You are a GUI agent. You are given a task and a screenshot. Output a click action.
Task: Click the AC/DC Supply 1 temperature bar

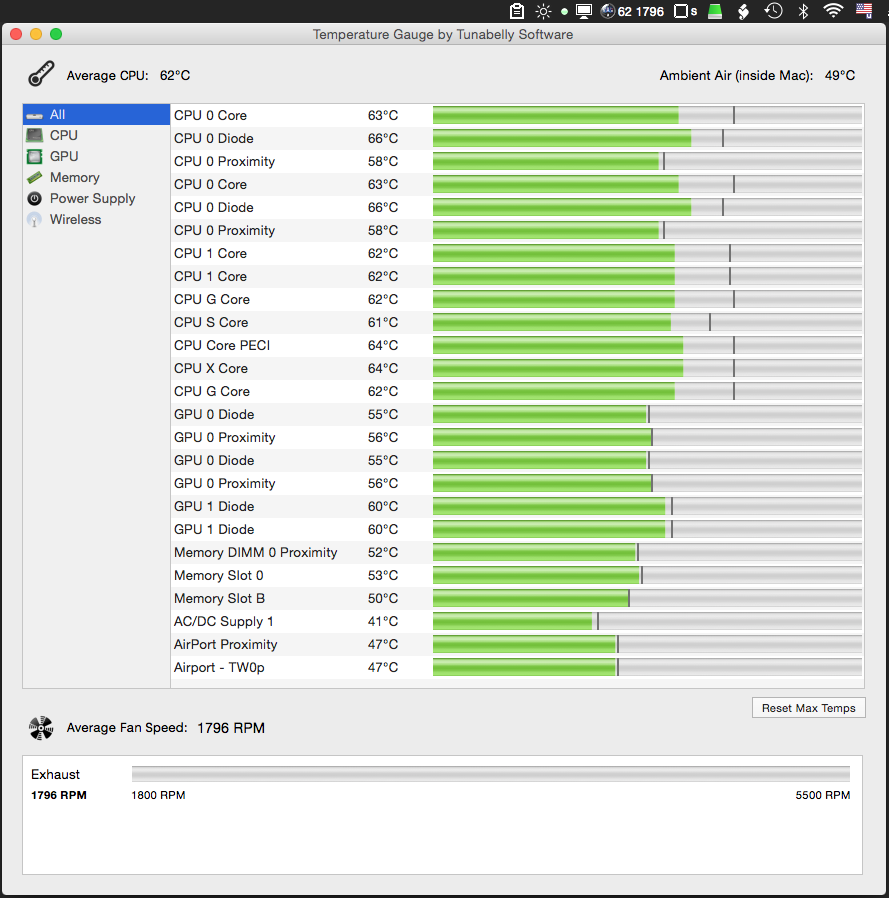tap(647, 621)
